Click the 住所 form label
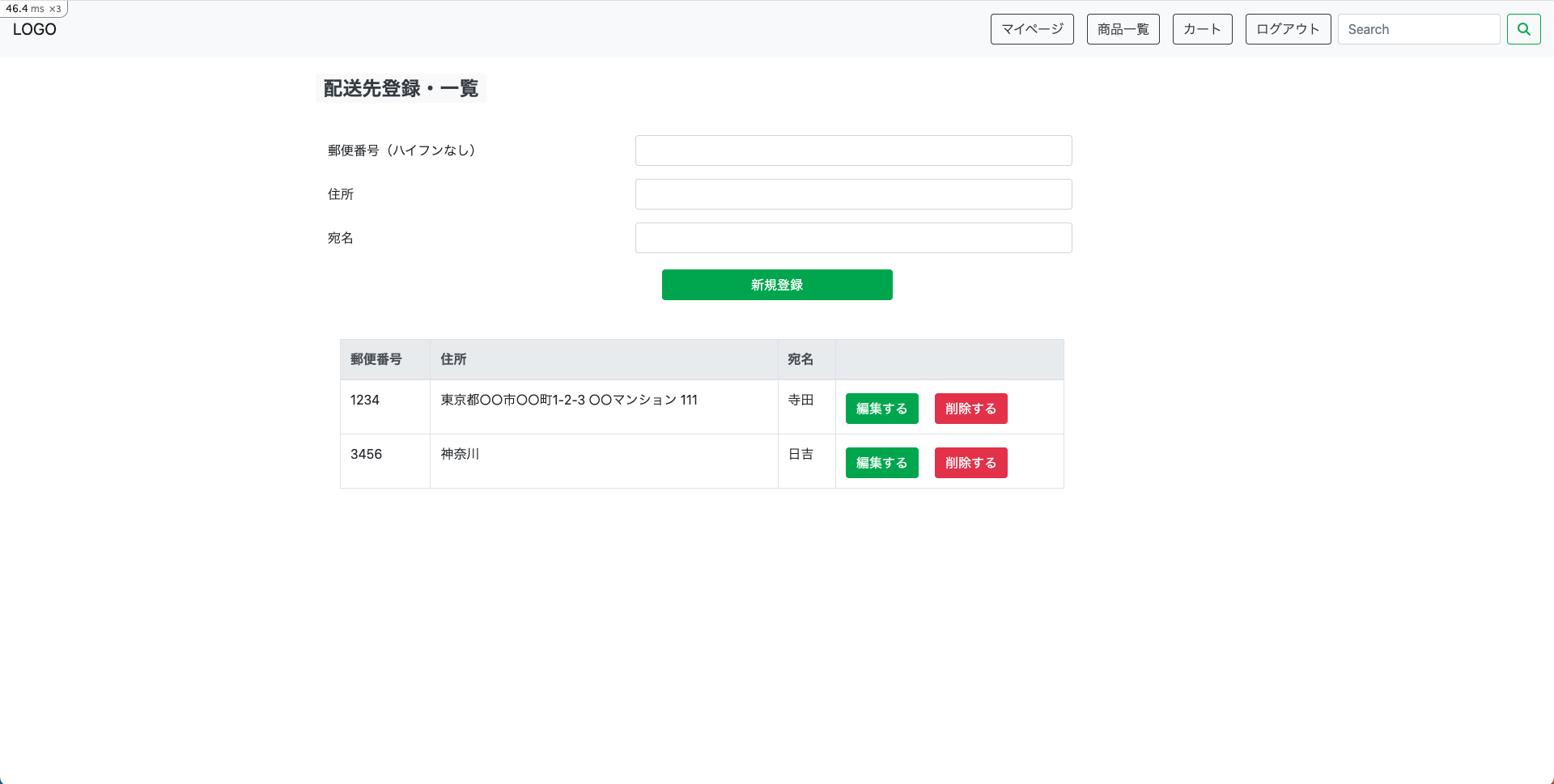The height and width of the screenshot is (784, 1554). point(341,194)
